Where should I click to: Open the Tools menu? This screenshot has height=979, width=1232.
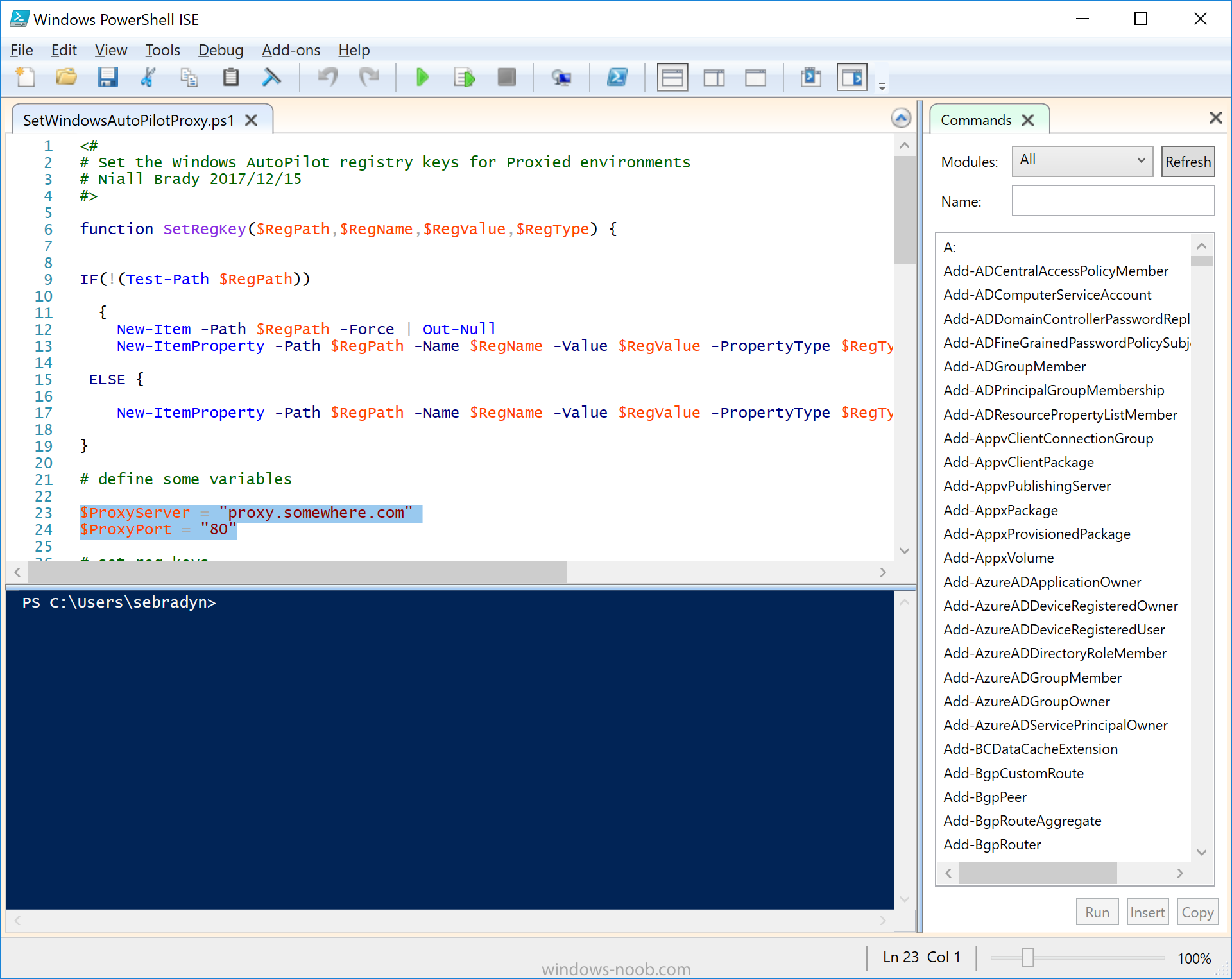tap(162, 50)
